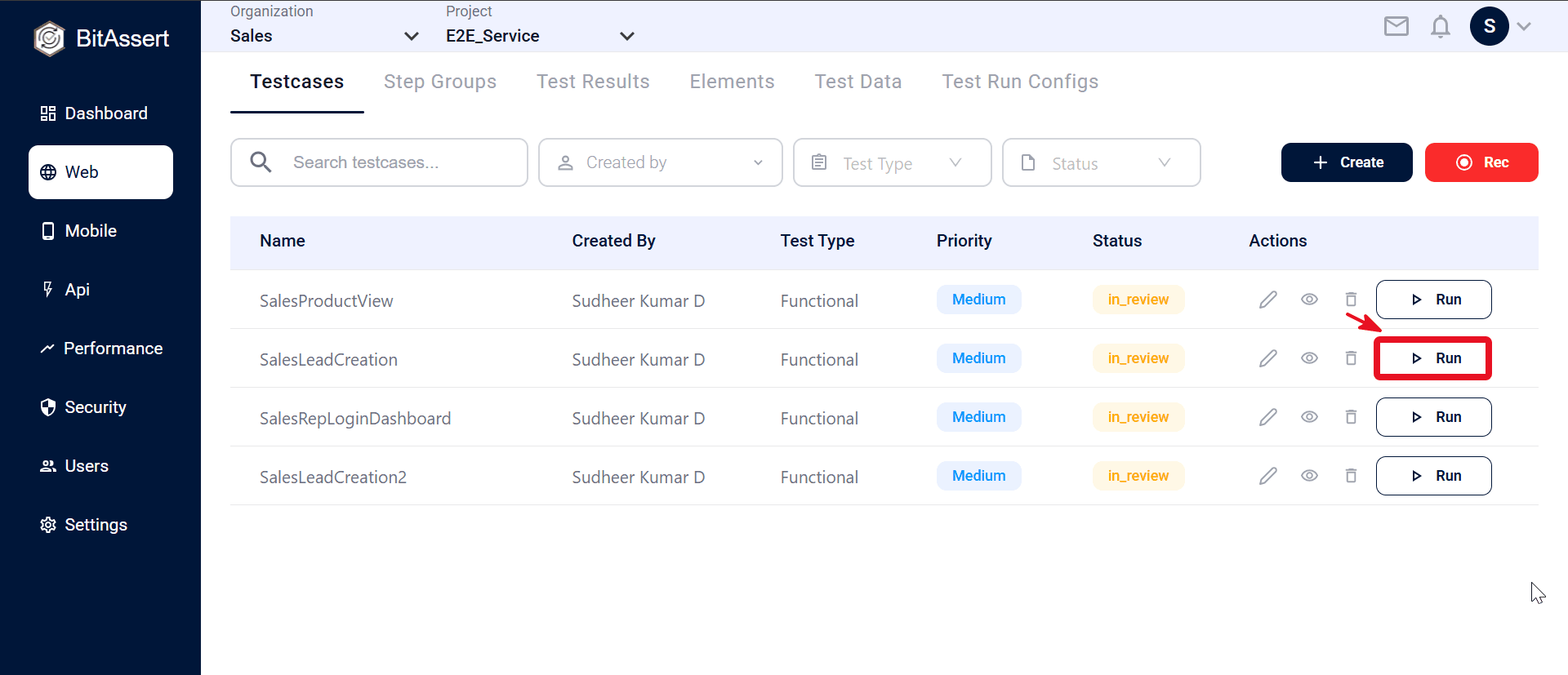
Task: View the SalesLeadCreation testcase details
Action: click(1310, 358)
